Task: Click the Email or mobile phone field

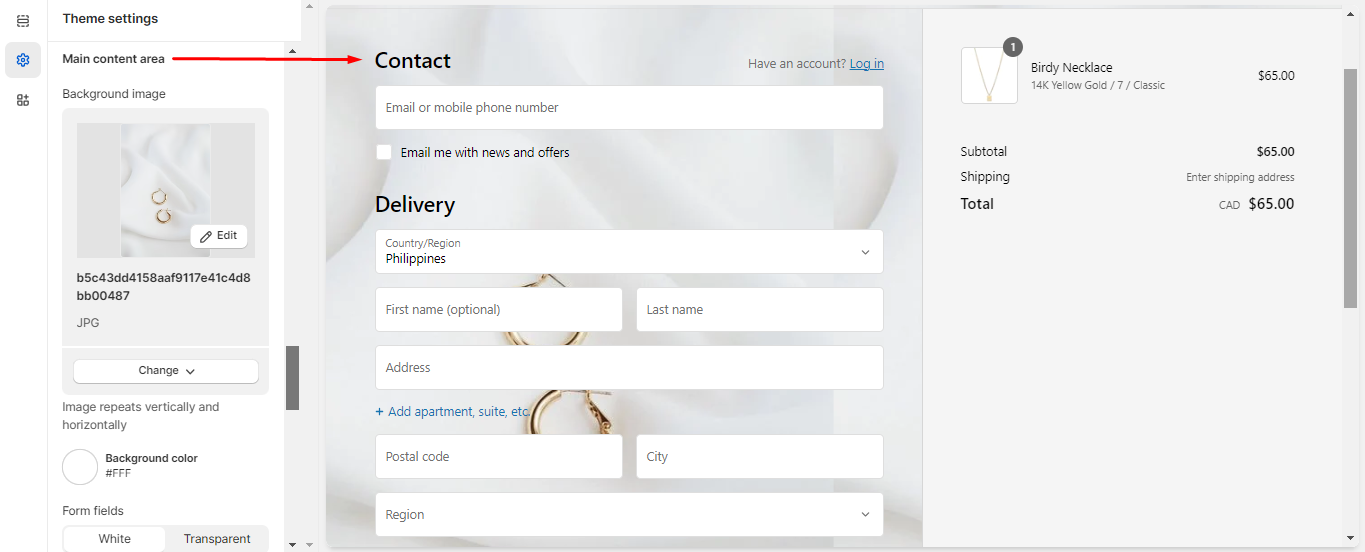Action: 629,108
